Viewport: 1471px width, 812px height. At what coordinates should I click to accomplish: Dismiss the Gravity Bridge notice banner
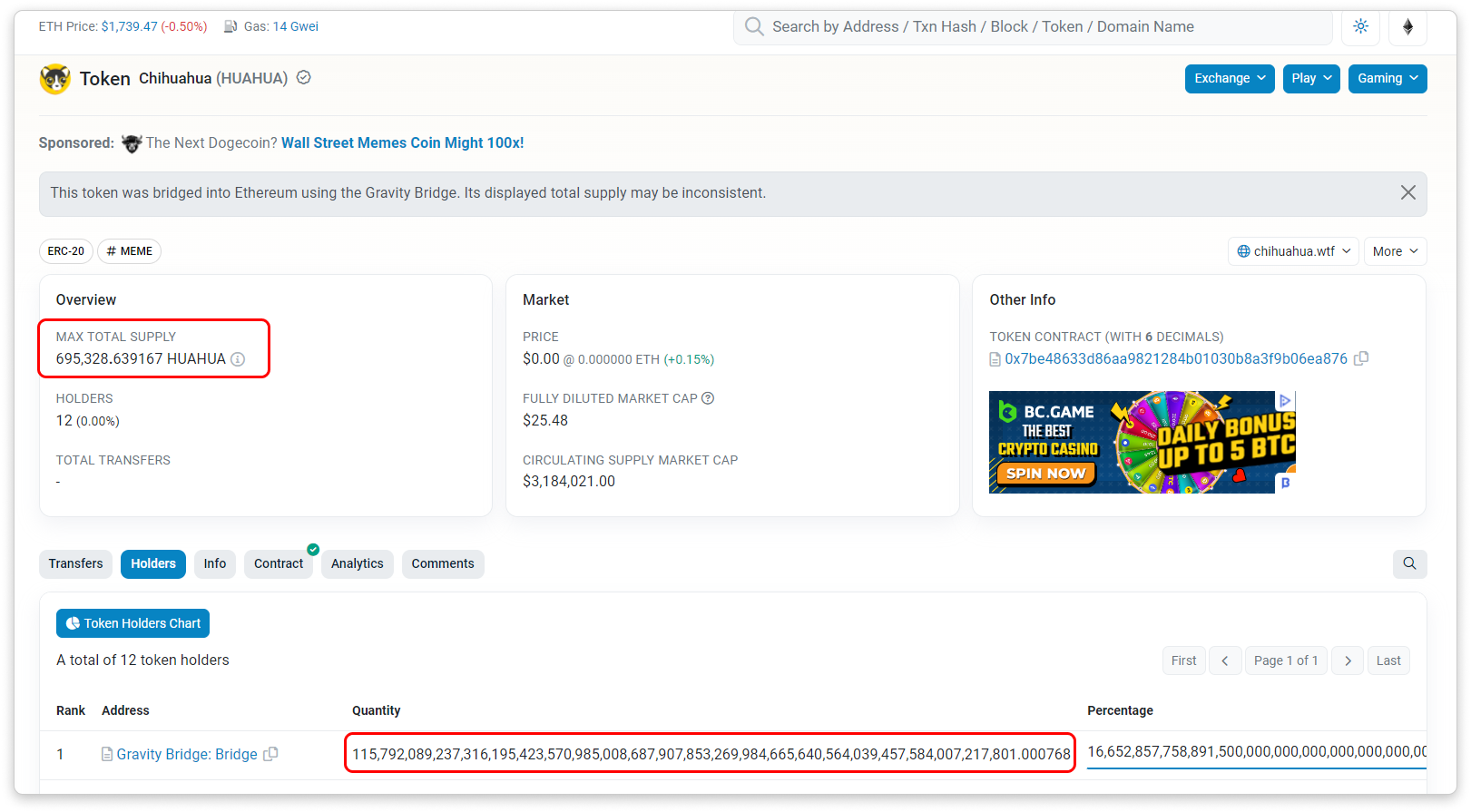coord(1407,192)
